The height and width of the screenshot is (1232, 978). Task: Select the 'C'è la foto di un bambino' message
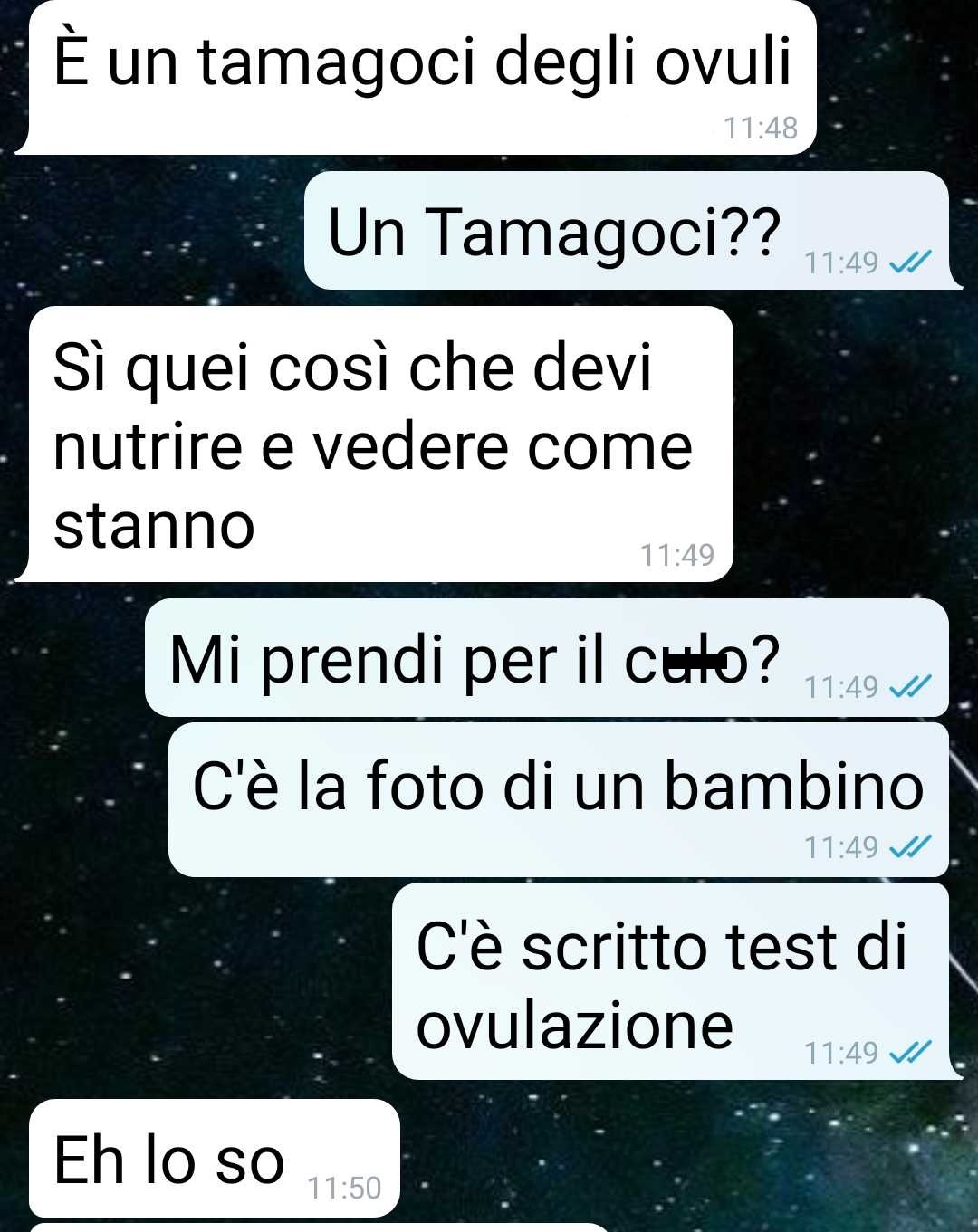click(558, 799)
